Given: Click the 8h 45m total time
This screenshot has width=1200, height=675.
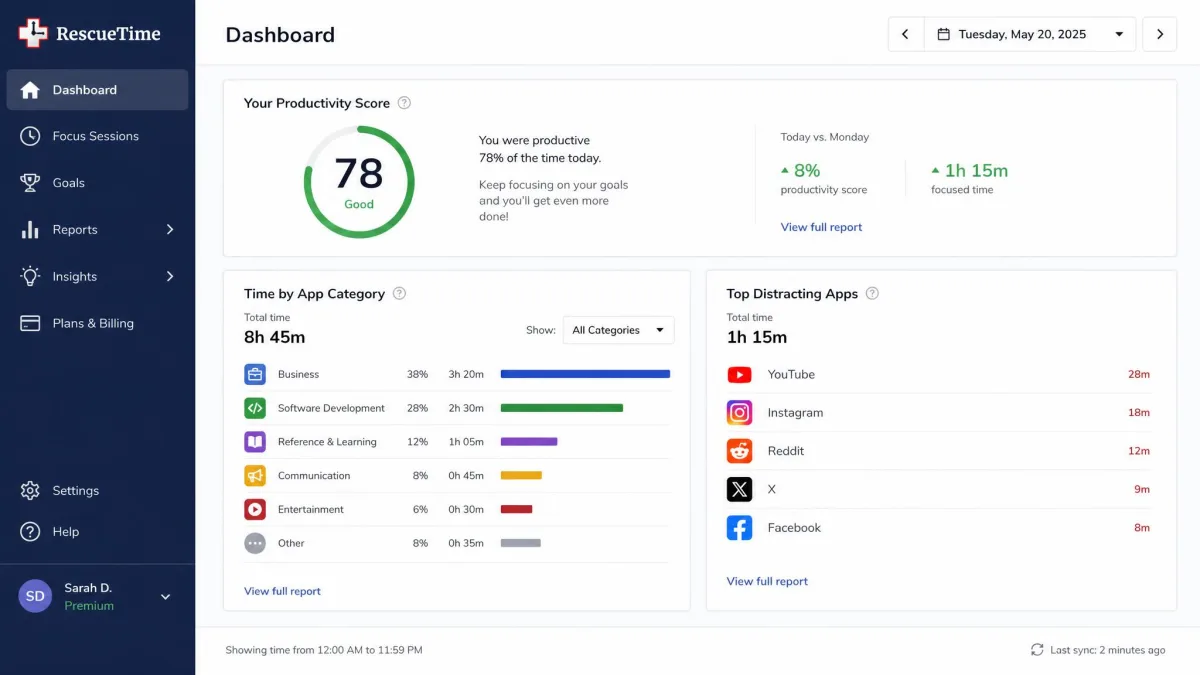Looking at the screenshot, I should click(x=274, y=337).
